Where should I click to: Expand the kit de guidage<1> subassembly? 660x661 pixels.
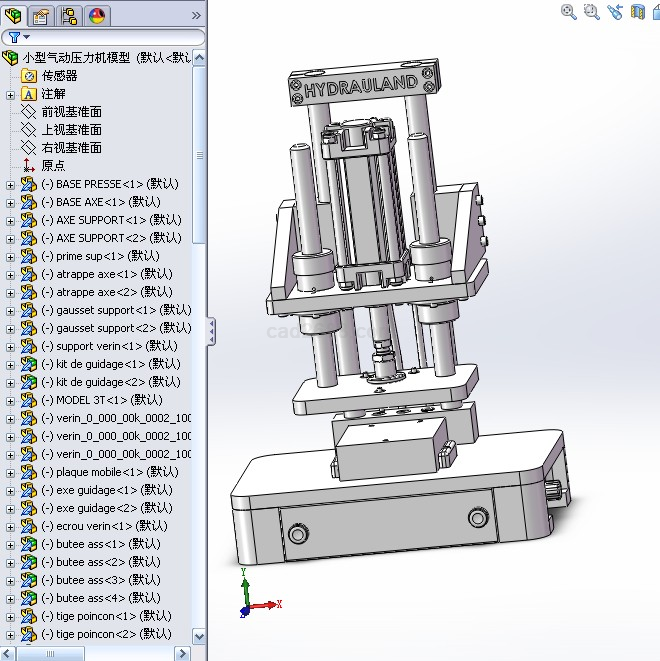[x=10, y=364]
